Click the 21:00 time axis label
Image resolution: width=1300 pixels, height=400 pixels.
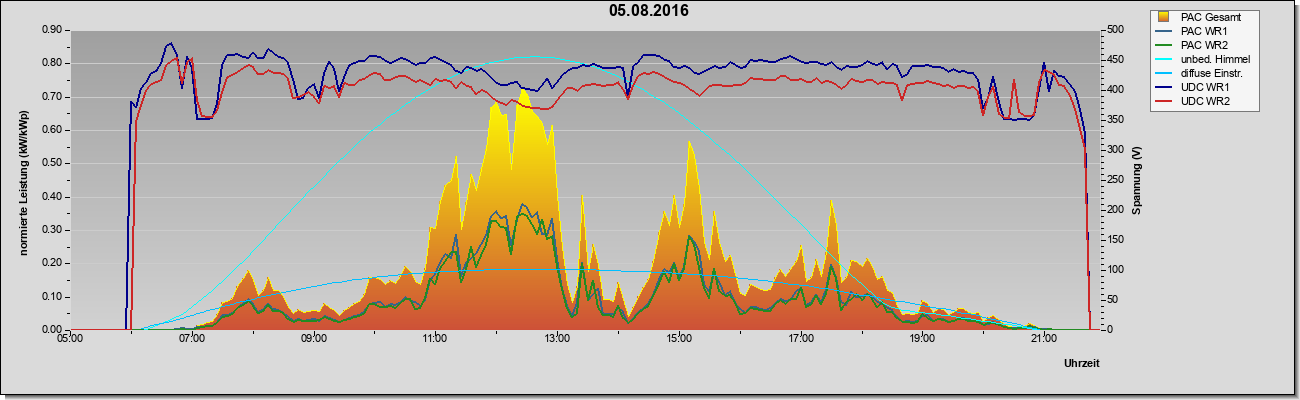click(1043, 340)
